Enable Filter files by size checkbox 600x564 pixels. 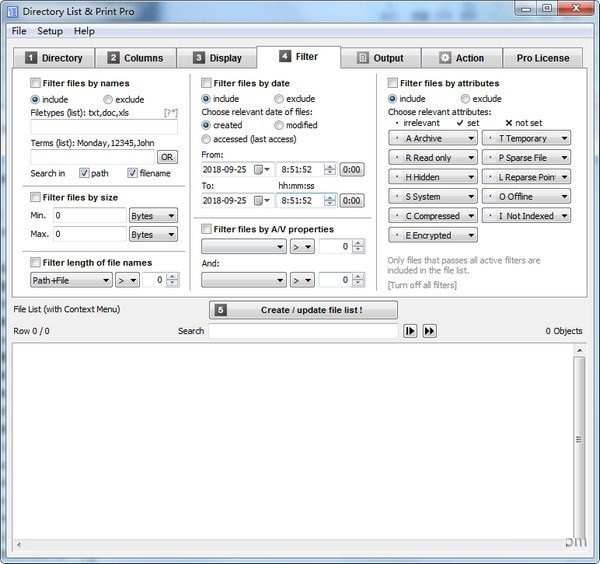[x=35, y=197]
